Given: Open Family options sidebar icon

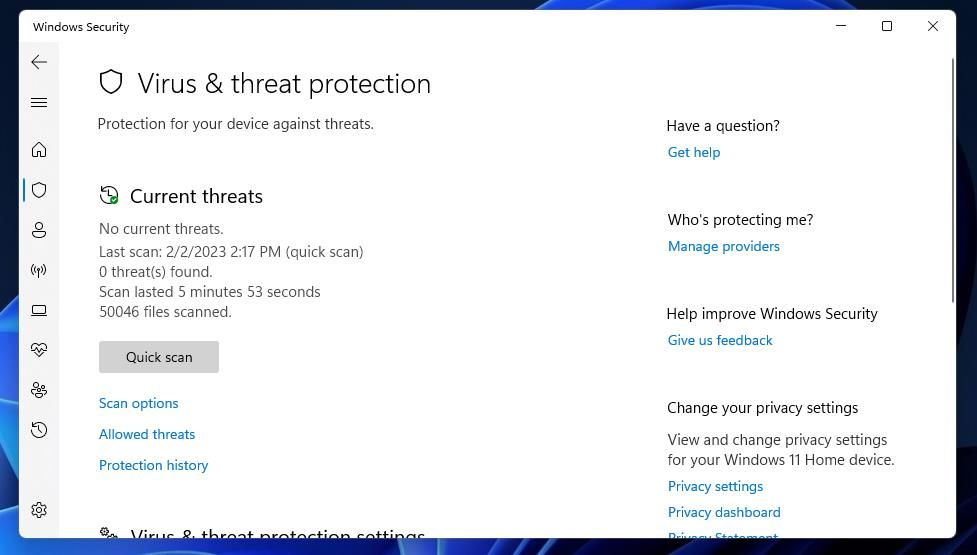Looking at the screenshot, I should click(39, 390).
